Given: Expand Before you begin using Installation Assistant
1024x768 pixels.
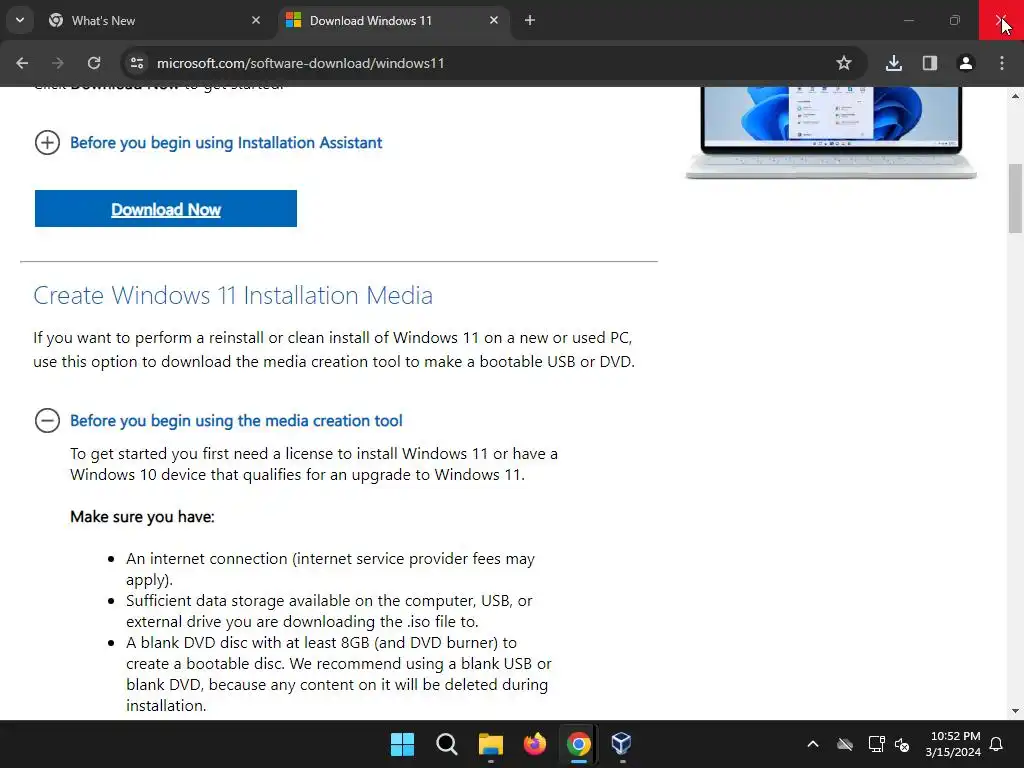Looking at the screenshot, I should [x=208, y=142].
